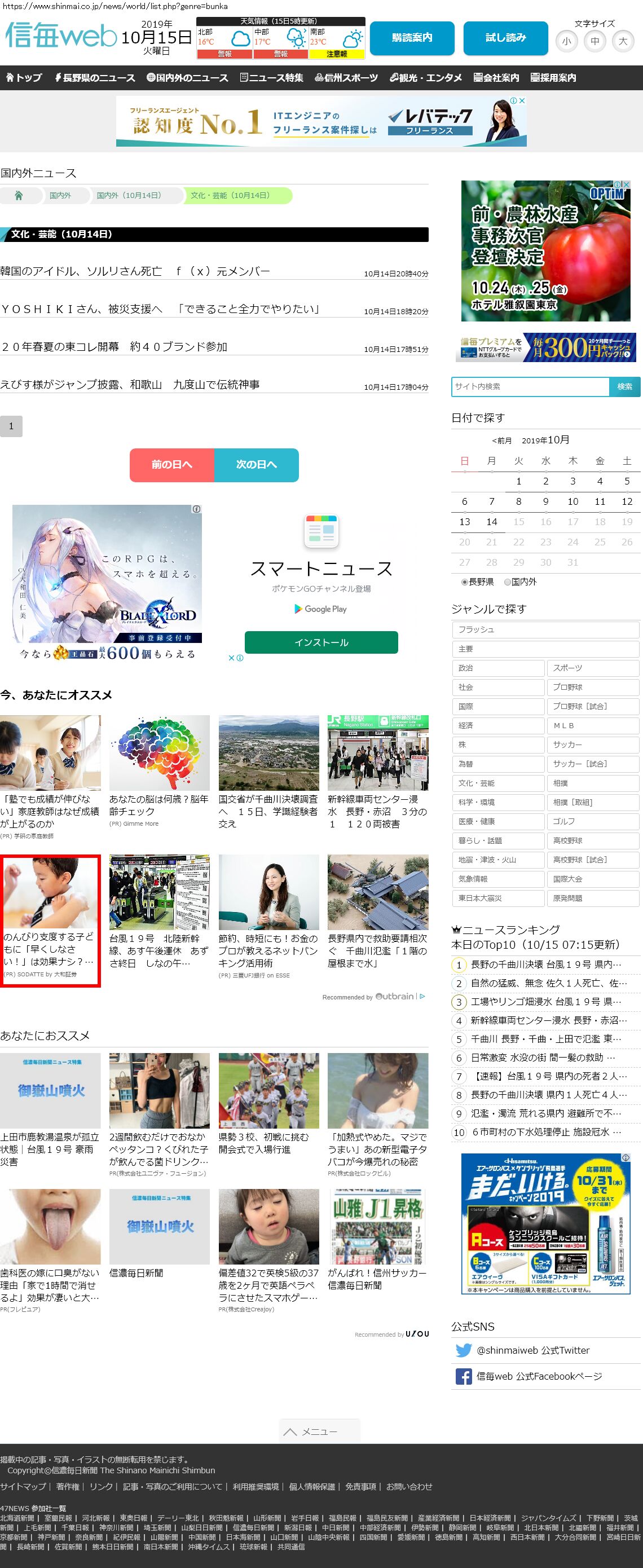Open article about YOSHIKI 被災支援
The width and height of the screenshot is (643, 1568).
(x=161, y=309)
